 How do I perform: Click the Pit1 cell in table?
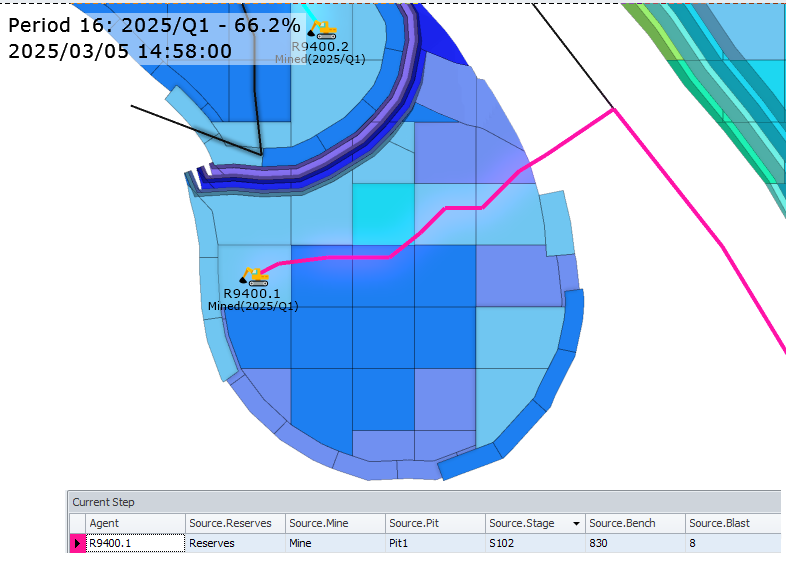(434, 543)
